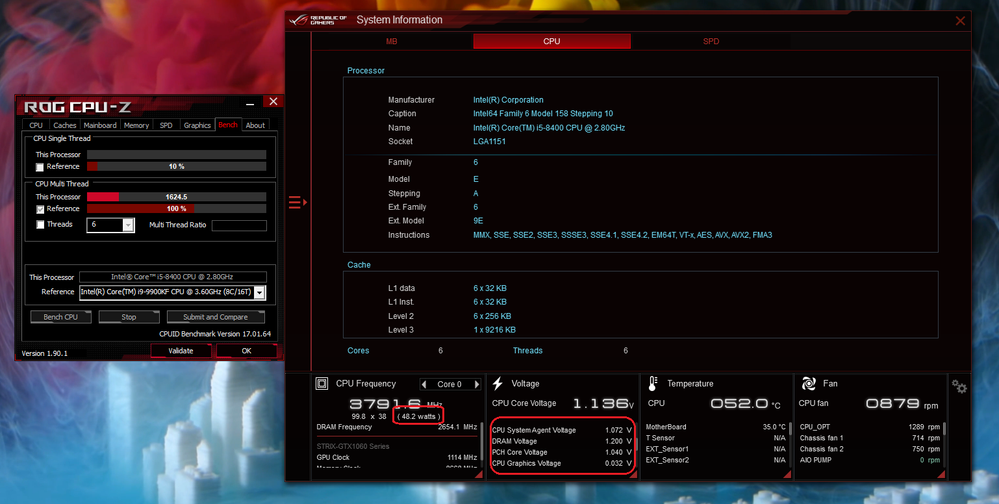Expand CPU Frequency panel corner triangle
Image resolution: width=999 pixels, height=504 pixels.
(478, 474)
